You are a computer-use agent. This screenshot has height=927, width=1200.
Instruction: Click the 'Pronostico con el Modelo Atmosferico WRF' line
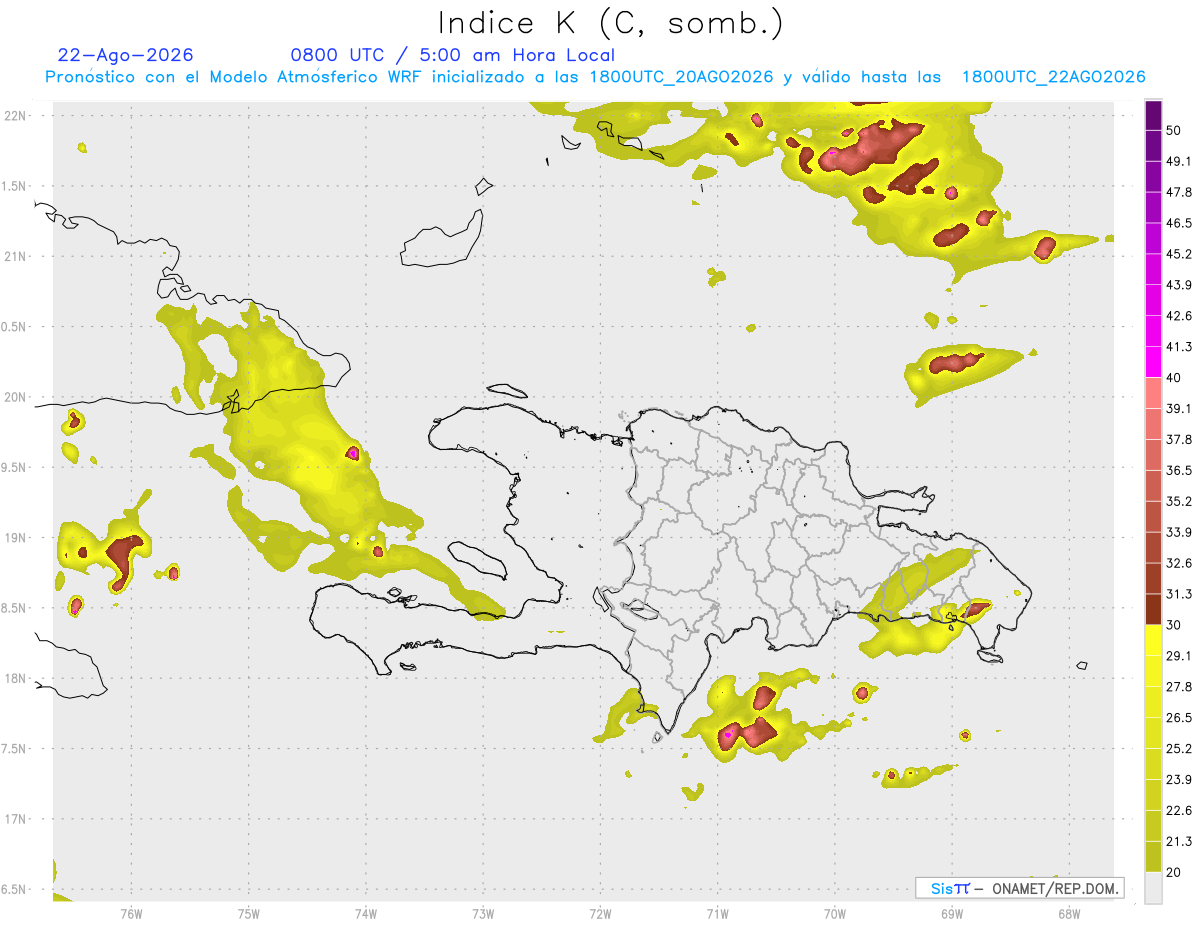(595, 76)
